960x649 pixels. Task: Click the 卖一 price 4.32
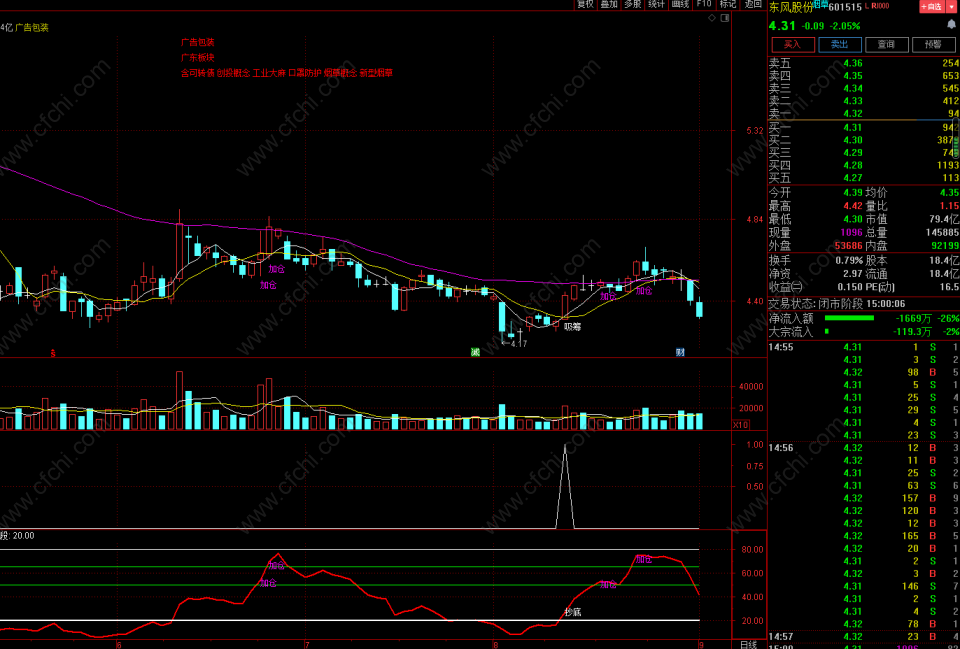(853, 114)
